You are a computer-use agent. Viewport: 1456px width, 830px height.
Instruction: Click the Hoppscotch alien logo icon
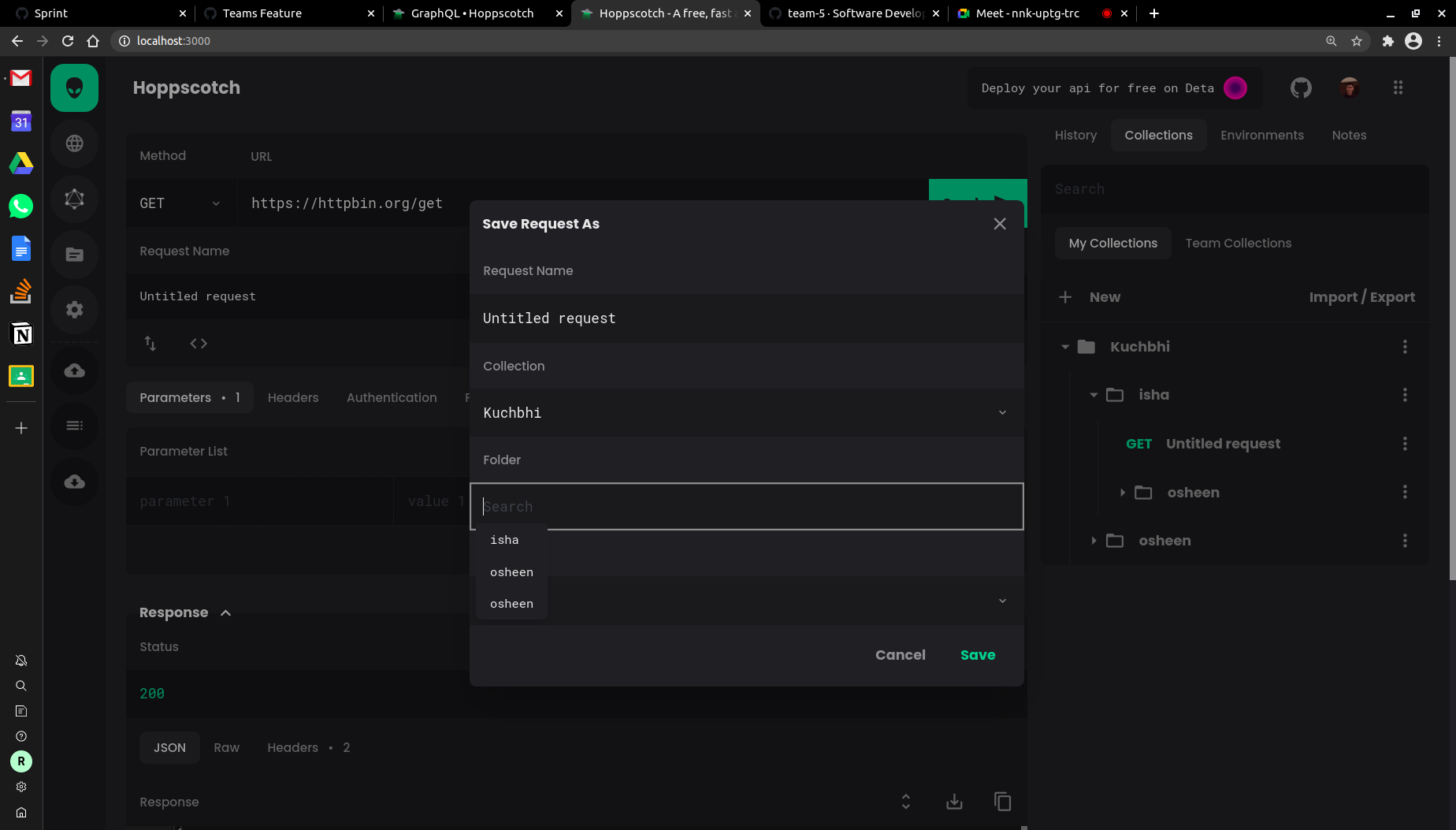point(75,87)
